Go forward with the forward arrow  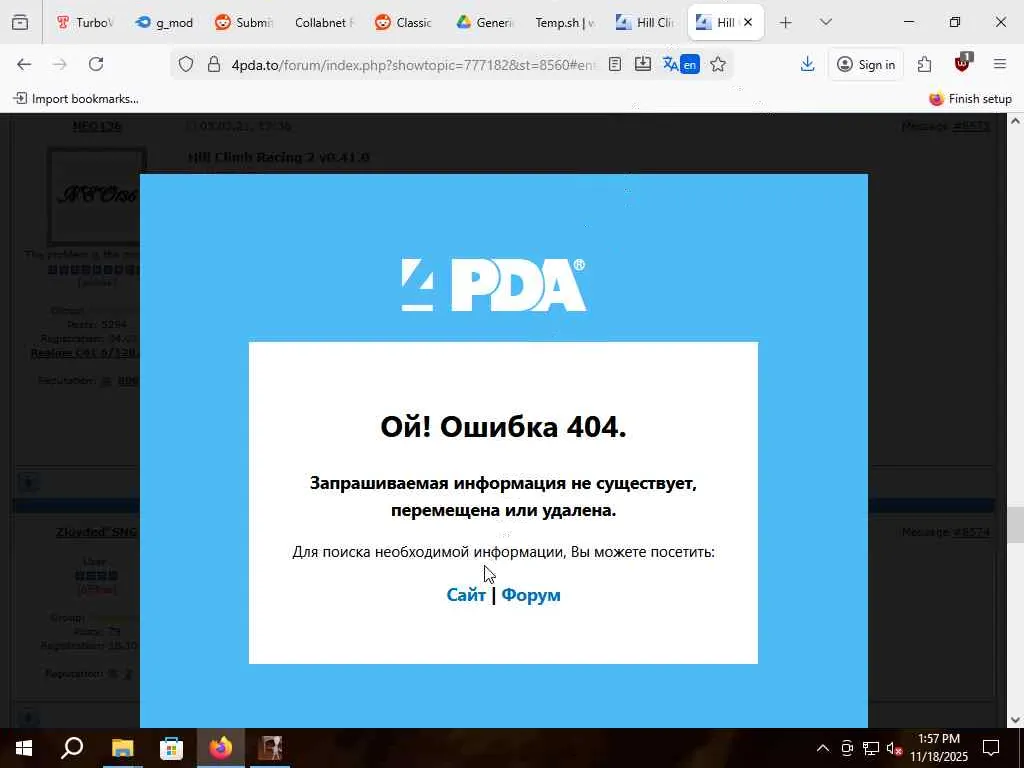tap(60, 64)
